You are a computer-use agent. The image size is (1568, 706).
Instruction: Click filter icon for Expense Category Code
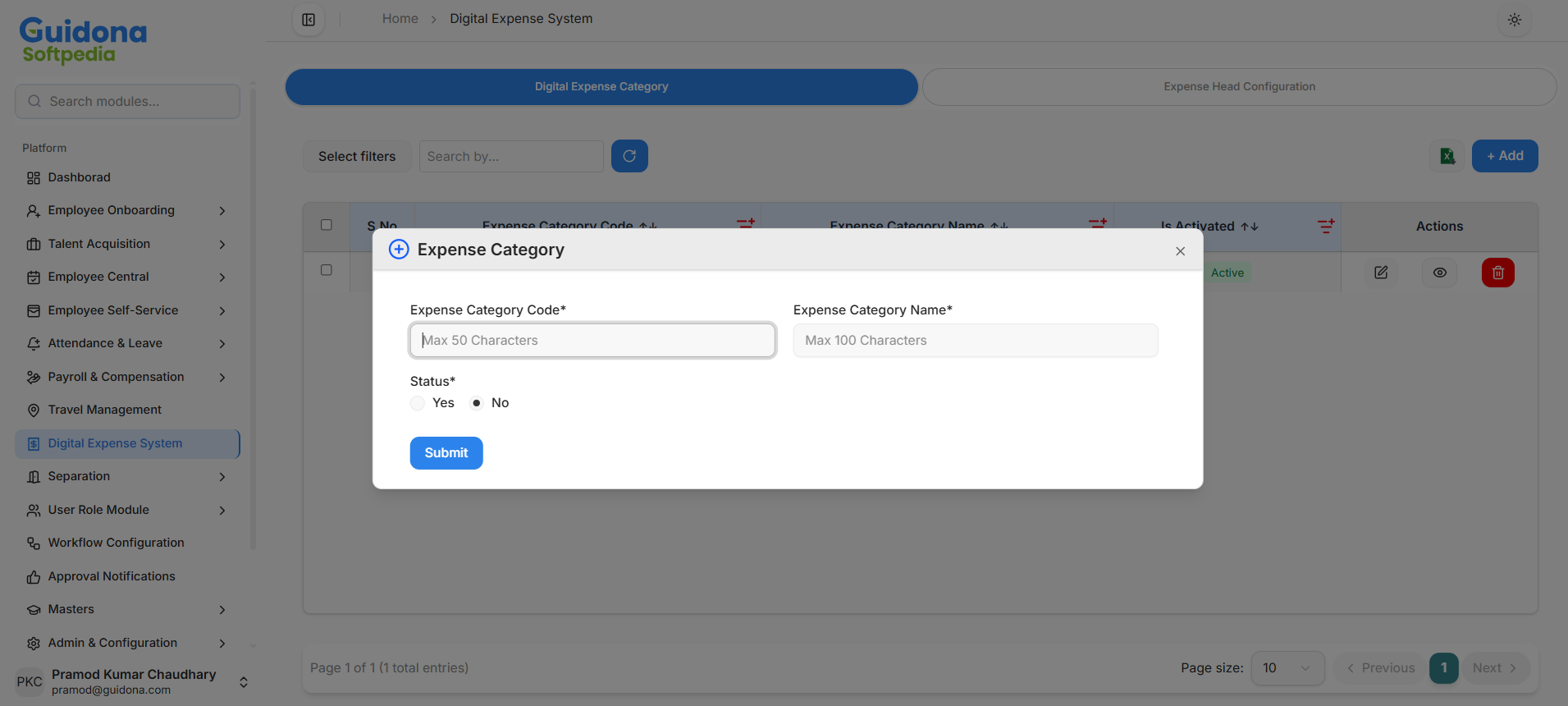pyautogui.click(x=745, y=223)
